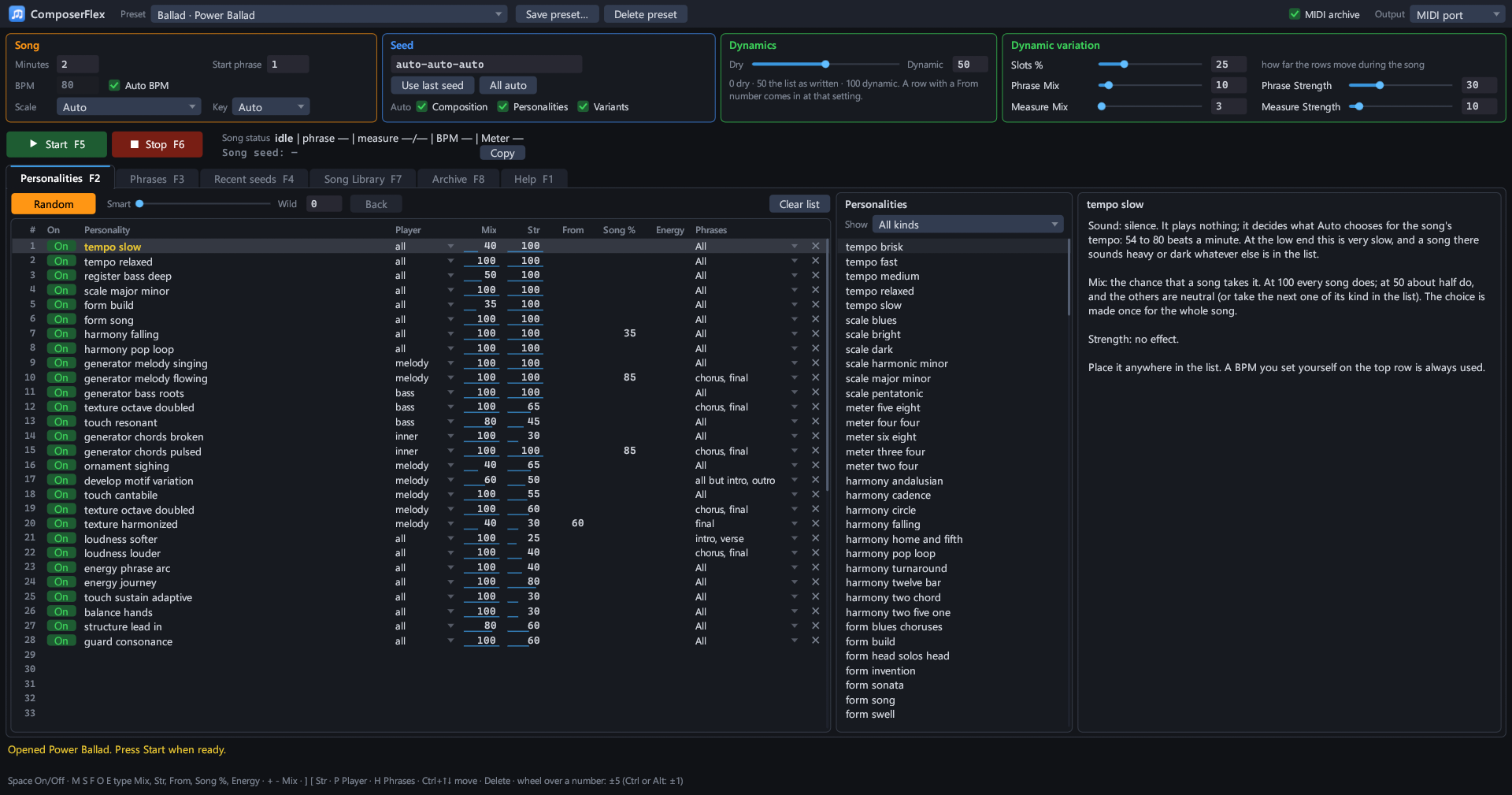Viewport: 1512px width, 795px height.
Task: Remove guard consonance row X icon
Action: [x=815, y=641]
